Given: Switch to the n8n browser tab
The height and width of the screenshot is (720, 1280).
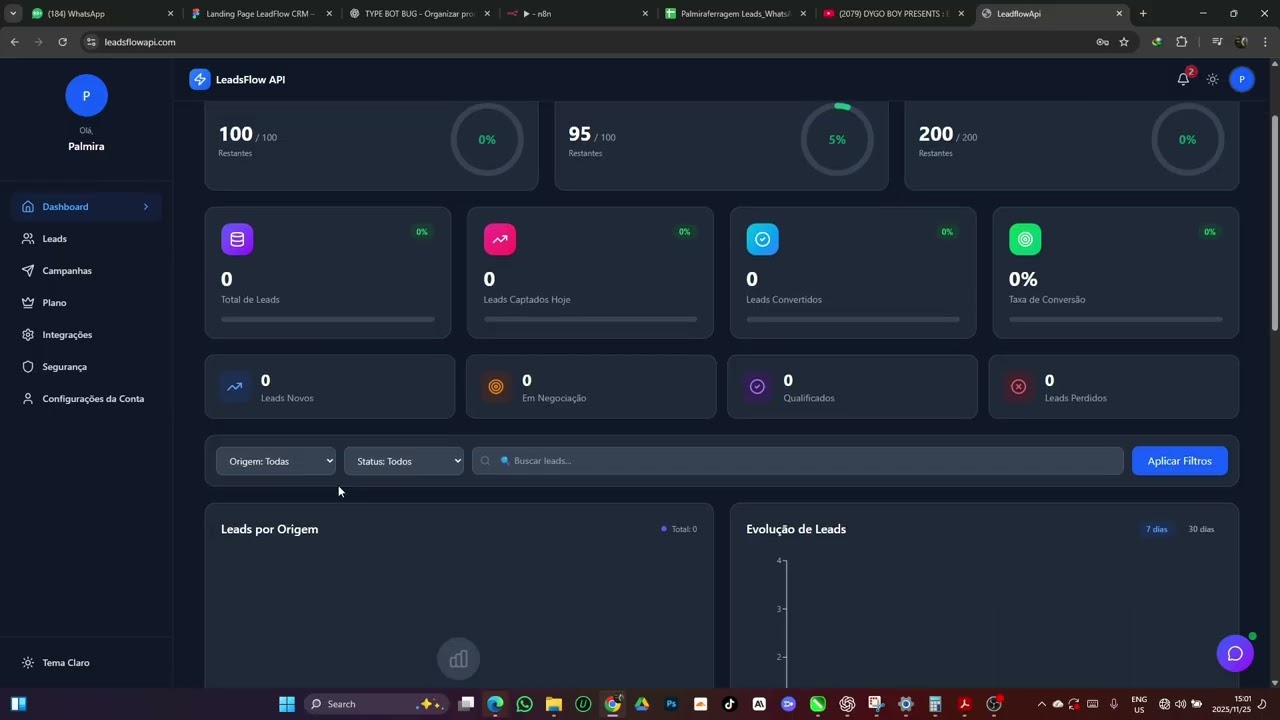Looking at the screenshot, I should coord(575,14).
